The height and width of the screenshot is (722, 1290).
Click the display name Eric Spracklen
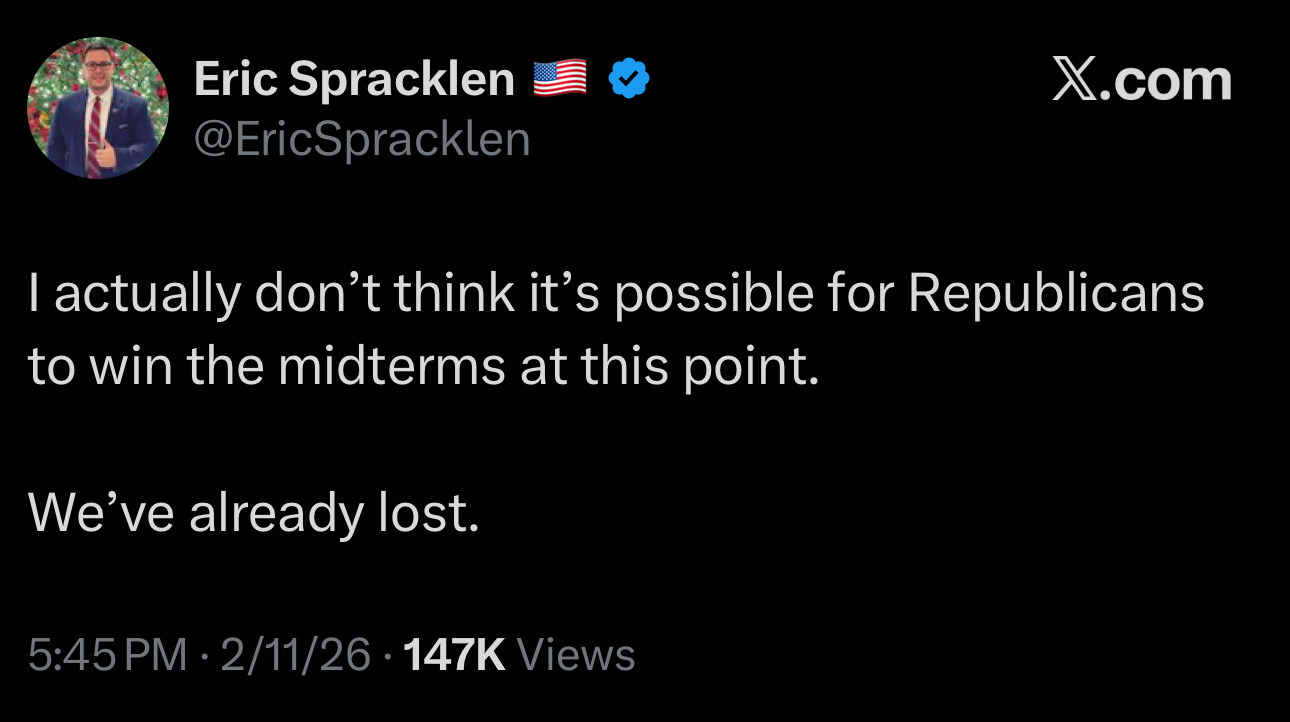coord(354,79)
